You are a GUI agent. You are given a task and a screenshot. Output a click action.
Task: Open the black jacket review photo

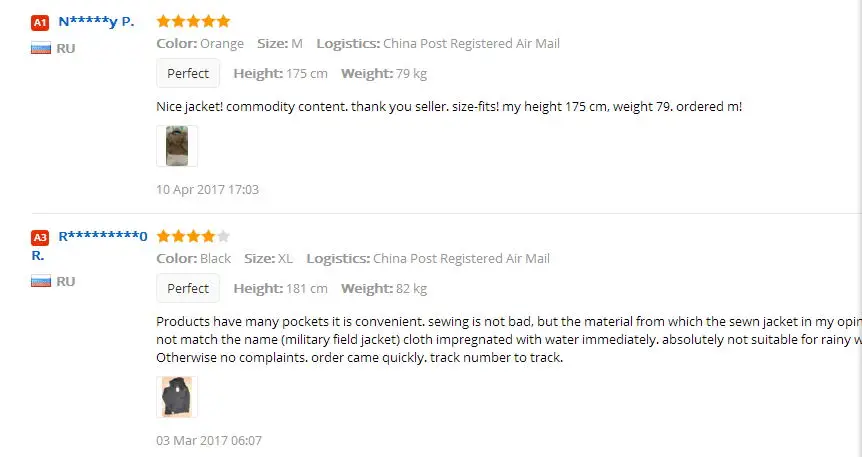point(177,397)
